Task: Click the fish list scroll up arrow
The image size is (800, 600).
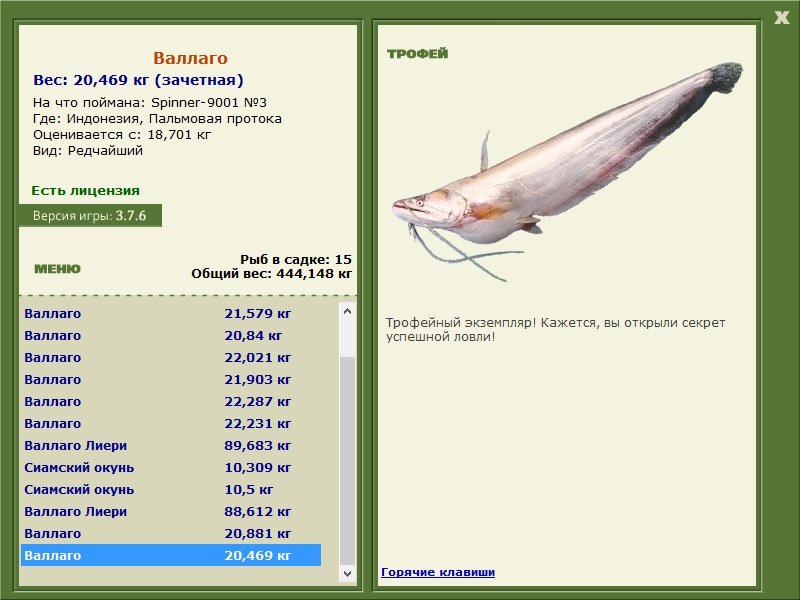Action: tap(347, 311)
